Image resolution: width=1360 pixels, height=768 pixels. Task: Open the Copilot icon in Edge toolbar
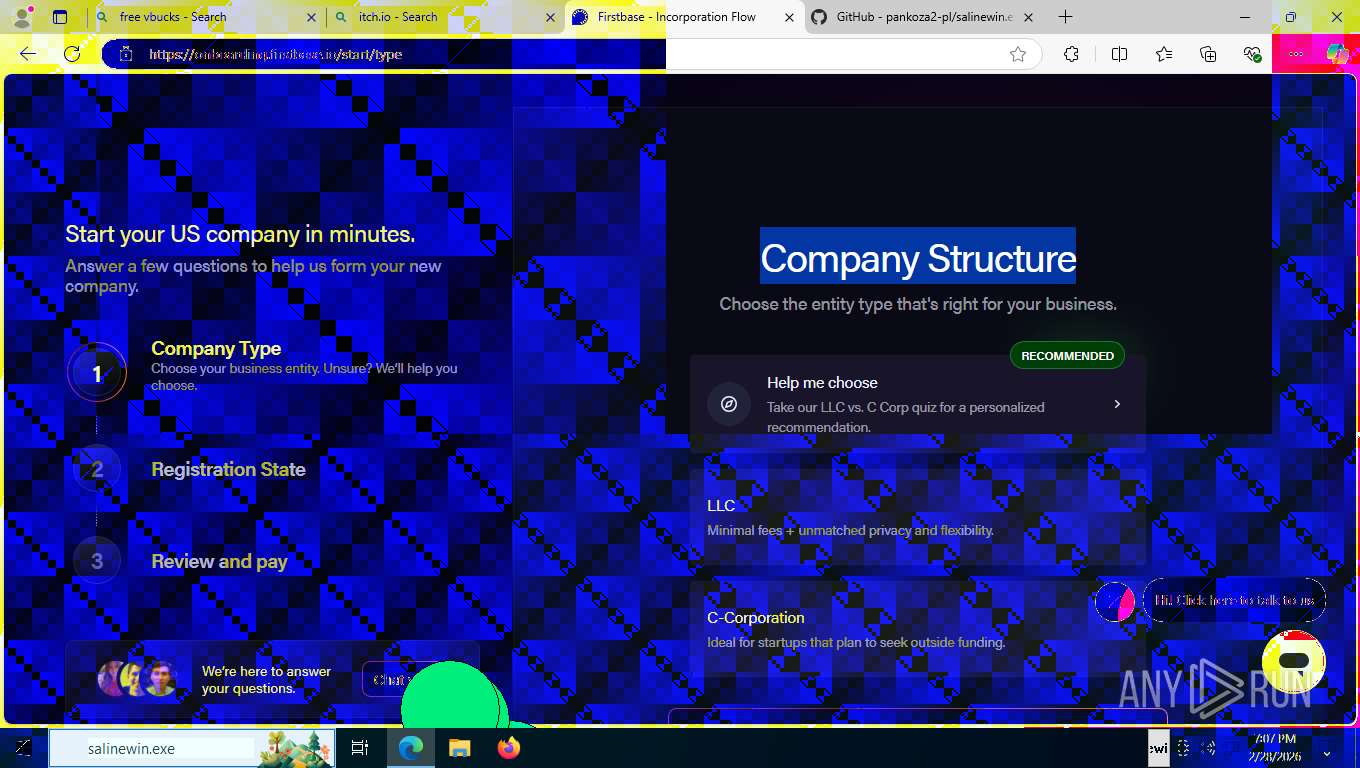pyautogui.click(x=1337, y=54)
